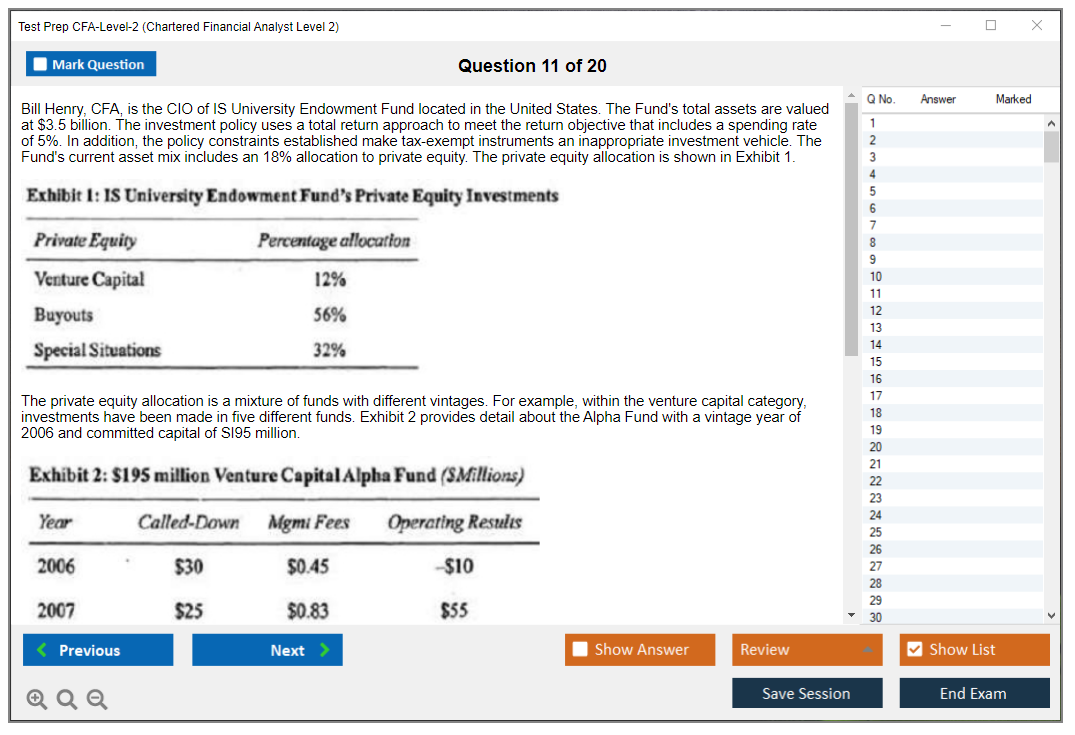Expand the Review dropdown arrow

coord(868,650)
